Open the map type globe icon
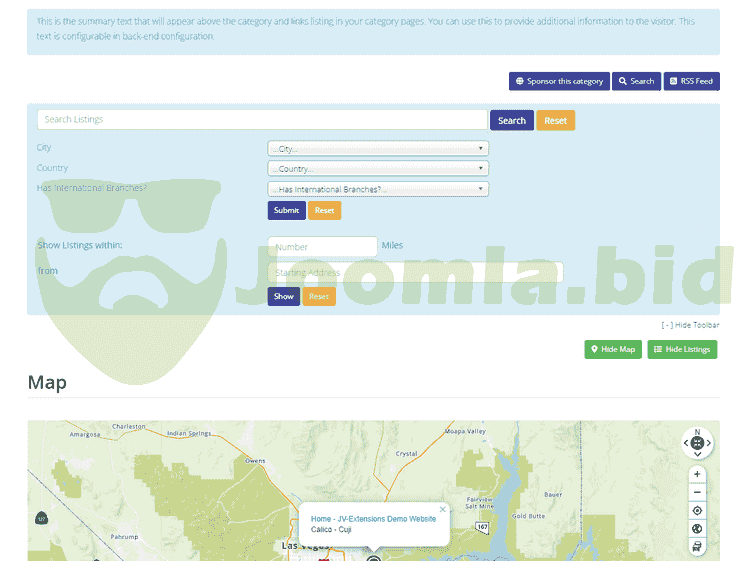The height and width of the screenshot is (561, 750). tap(697, 528)
